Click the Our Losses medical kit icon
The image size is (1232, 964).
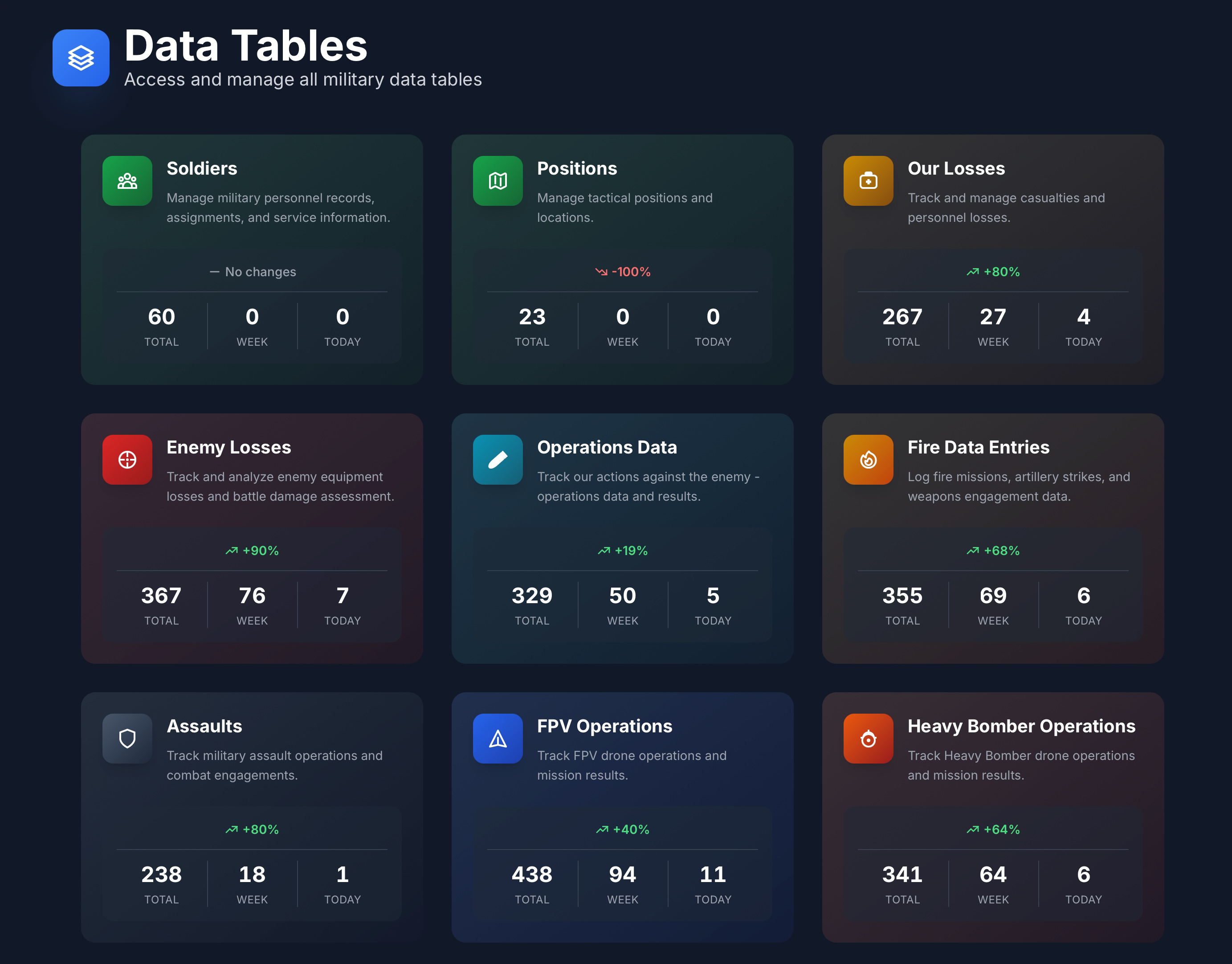[868, 180]
